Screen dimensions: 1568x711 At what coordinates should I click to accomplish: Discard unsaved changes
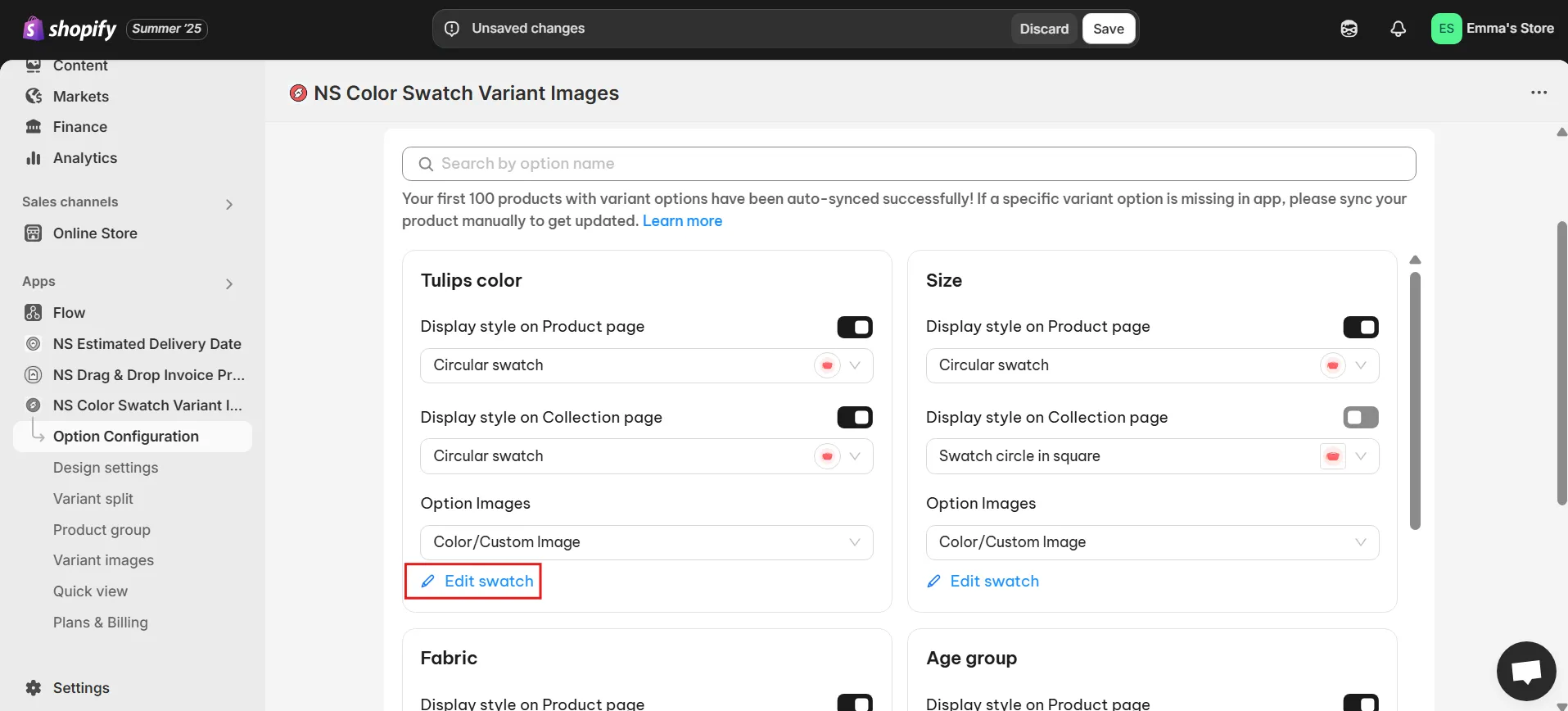coord(1044,29)
